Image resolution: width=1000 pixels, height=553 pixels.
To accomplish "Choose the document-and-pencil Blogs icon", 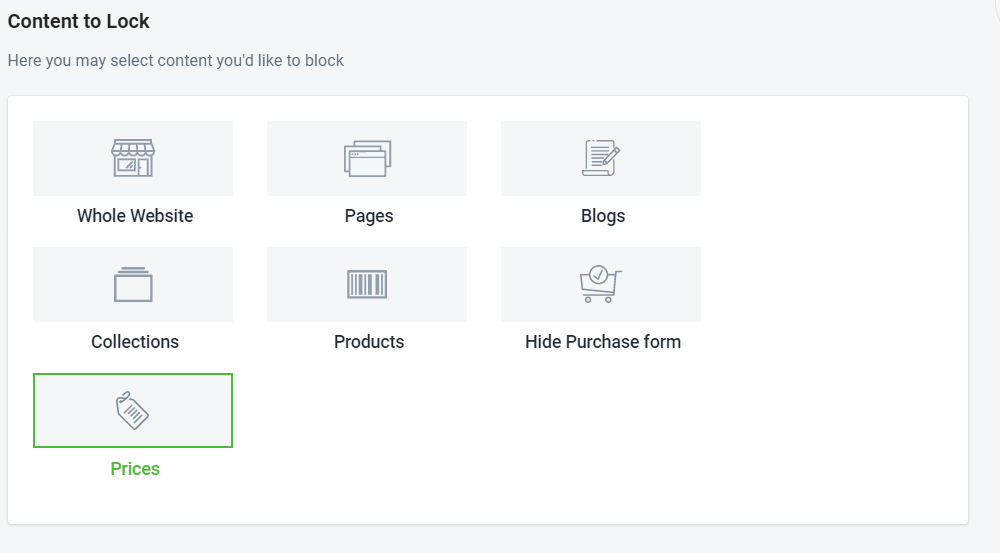I will click(x=601, y=158).
